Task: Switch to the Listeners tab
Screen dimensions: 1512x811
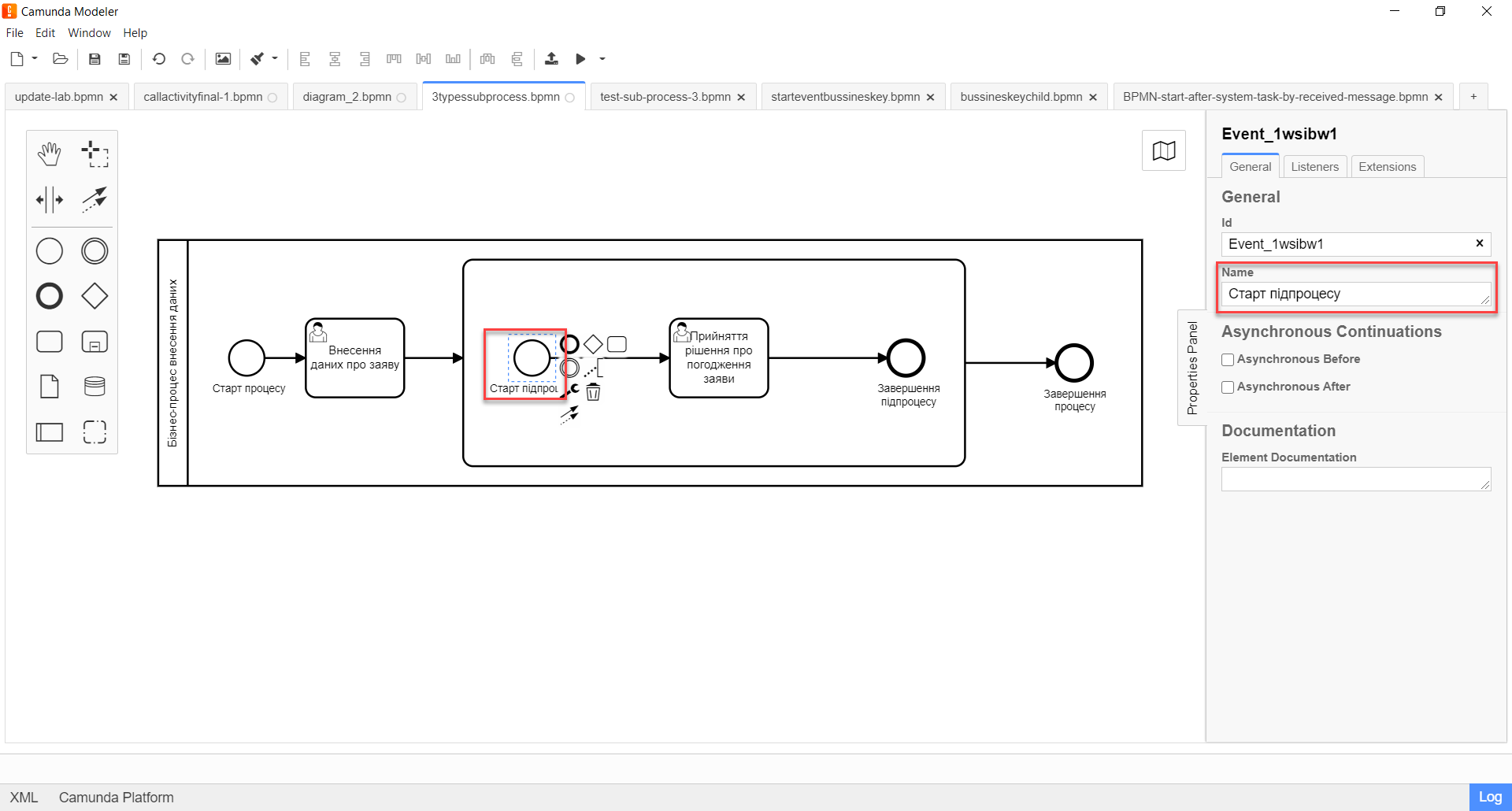Action: pos(1314,167)
